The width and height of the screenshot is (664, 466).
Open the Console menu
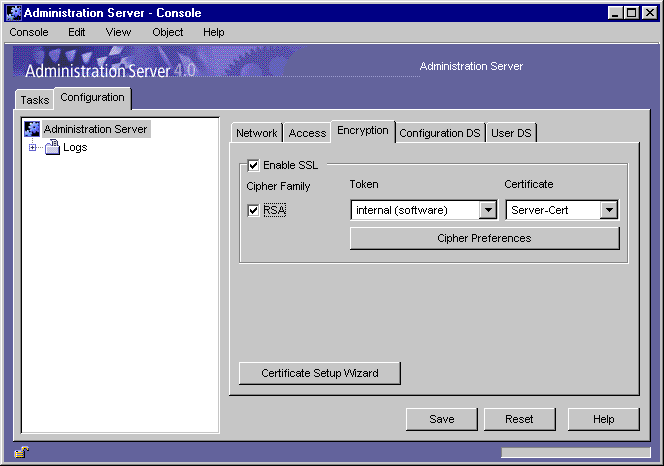(x=29, y=32)
